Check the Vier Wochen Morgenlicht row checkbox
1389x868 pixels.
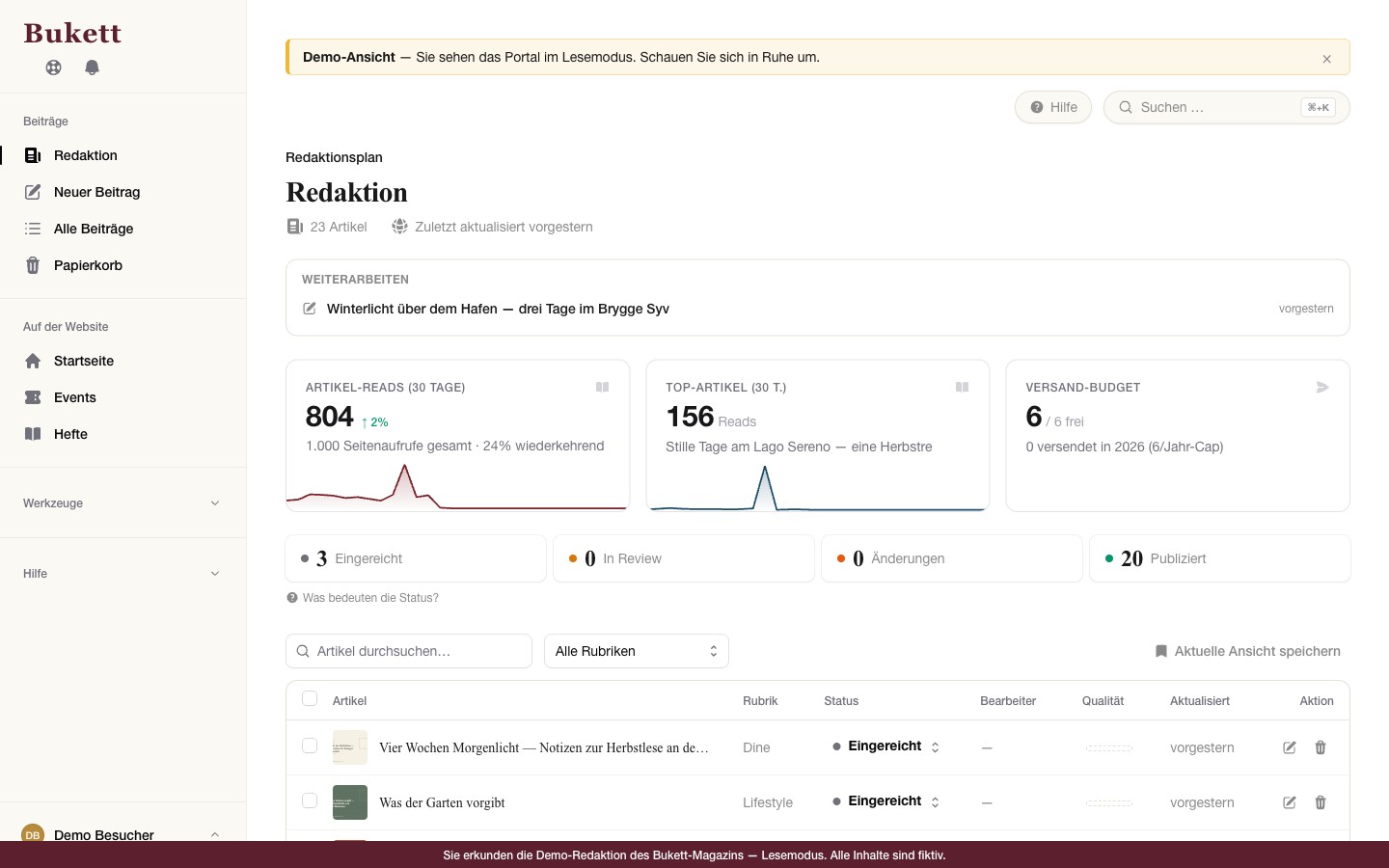click(x=310, y=746)
